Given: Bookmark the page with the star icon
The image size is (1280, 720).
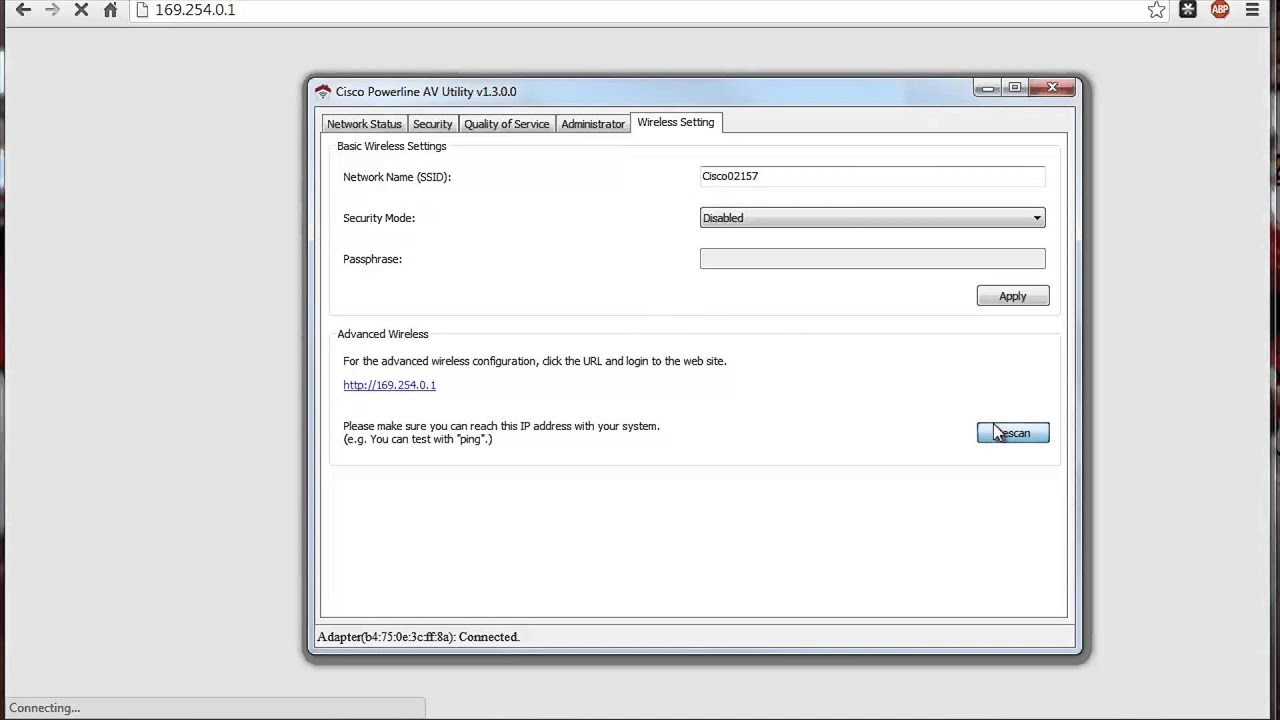Looking at the screenshot, I should tap(1156, 10).
